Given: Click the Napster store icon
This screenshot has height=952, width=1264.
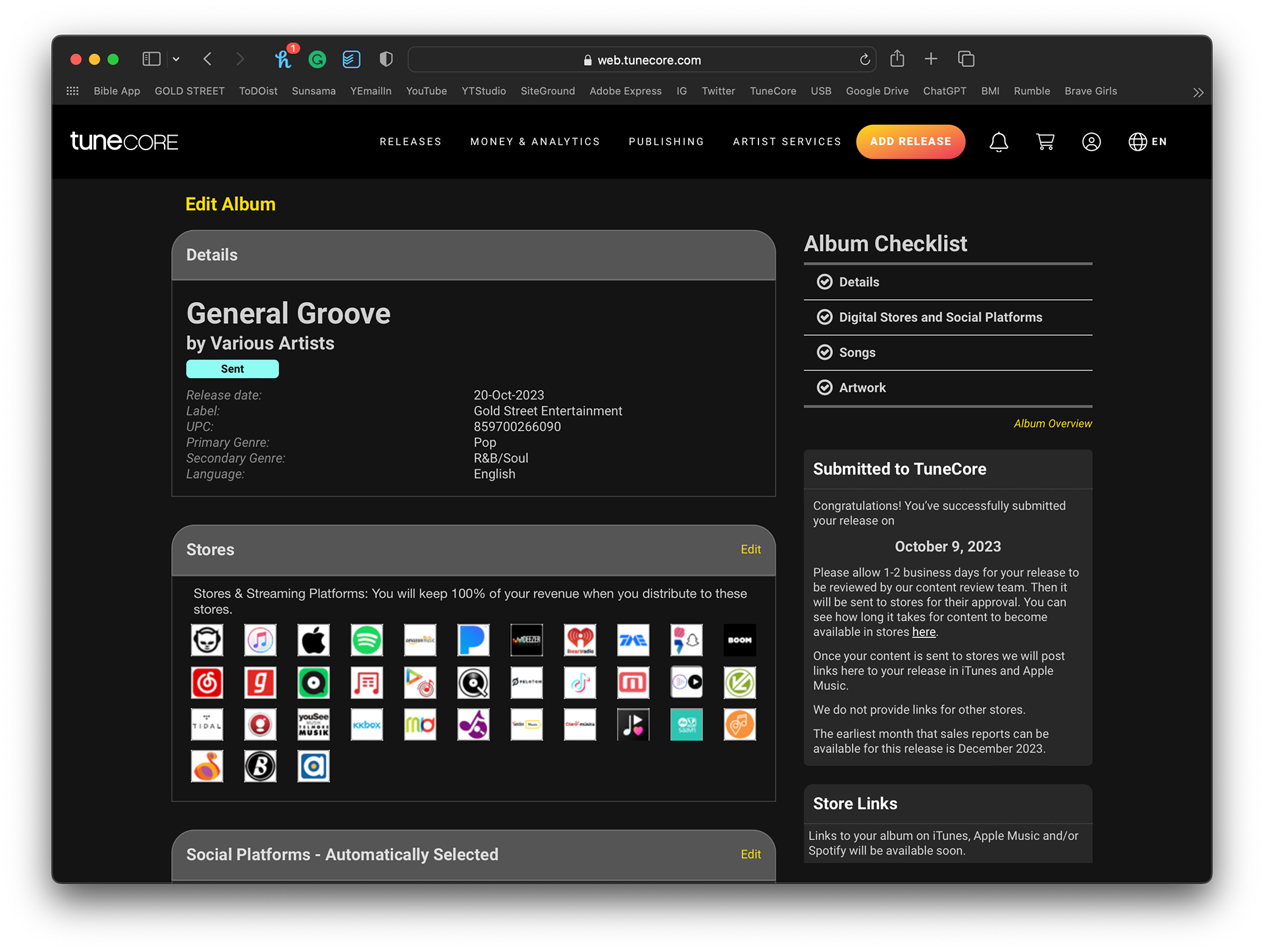Looking at the screenshot, I should (207, 640).
